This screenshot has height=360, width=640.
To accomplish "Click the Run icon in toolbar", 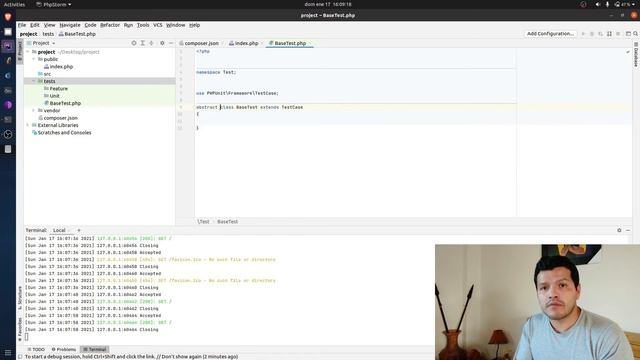I will click(584, 34).
